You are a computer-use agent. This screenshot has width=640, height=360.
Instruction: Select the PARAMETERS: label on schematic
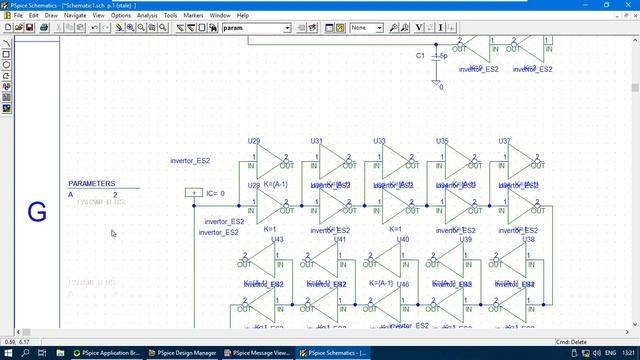(x=92, y=184)
